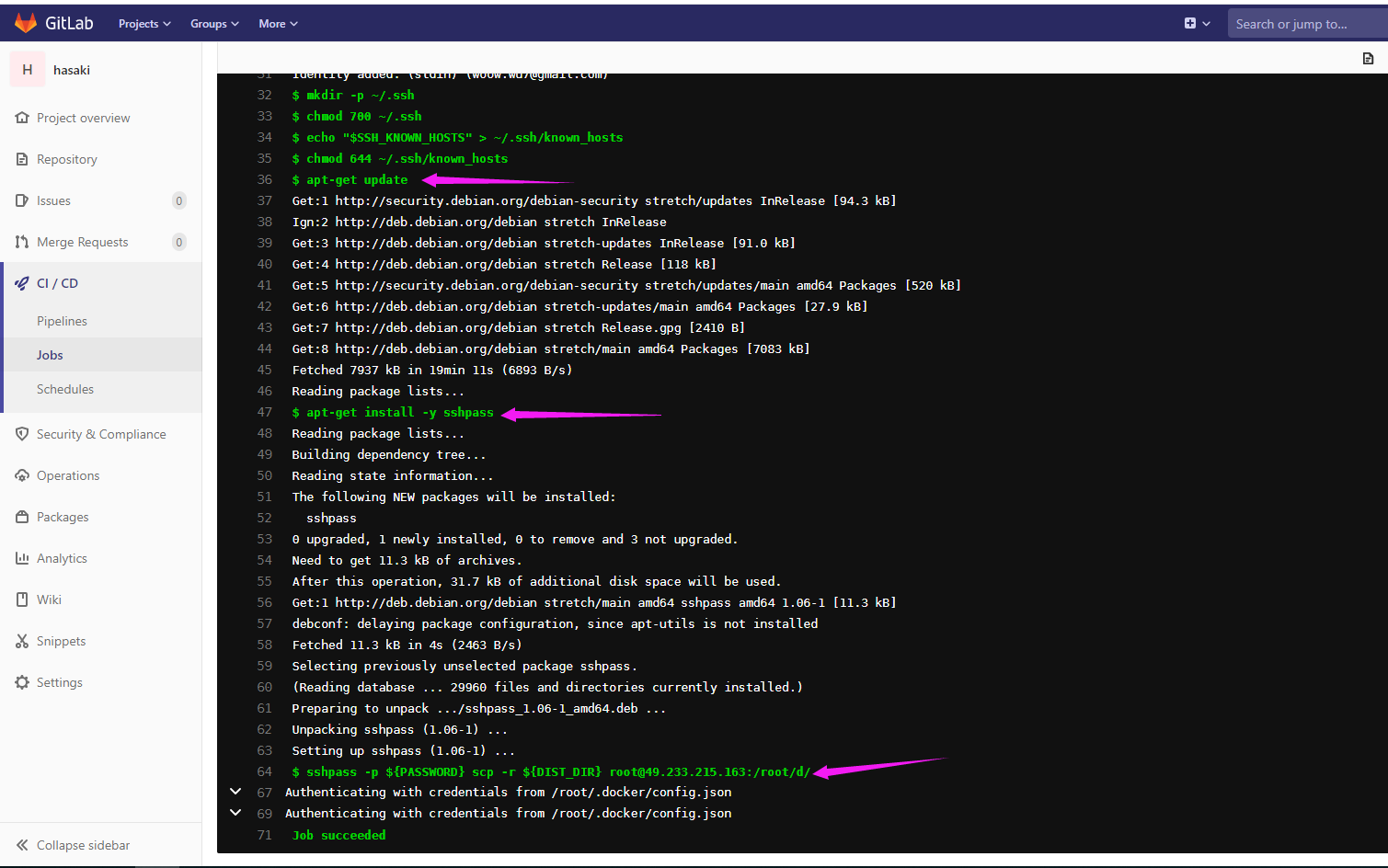Collapse log section at line 67

pyautogui.click(x=235, y=792)
